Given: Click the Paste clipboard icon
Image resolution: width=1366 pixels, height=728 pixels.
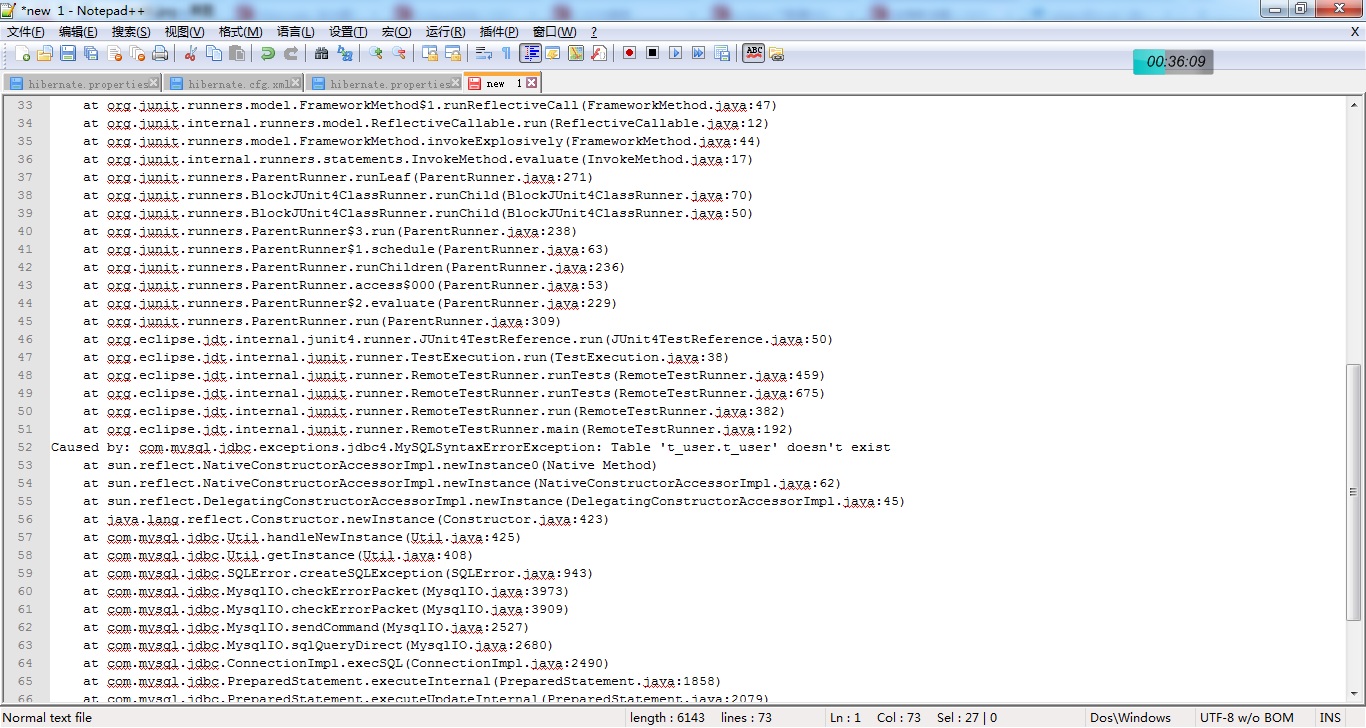Looking at the screenshot, I should (x=236, y=53).
